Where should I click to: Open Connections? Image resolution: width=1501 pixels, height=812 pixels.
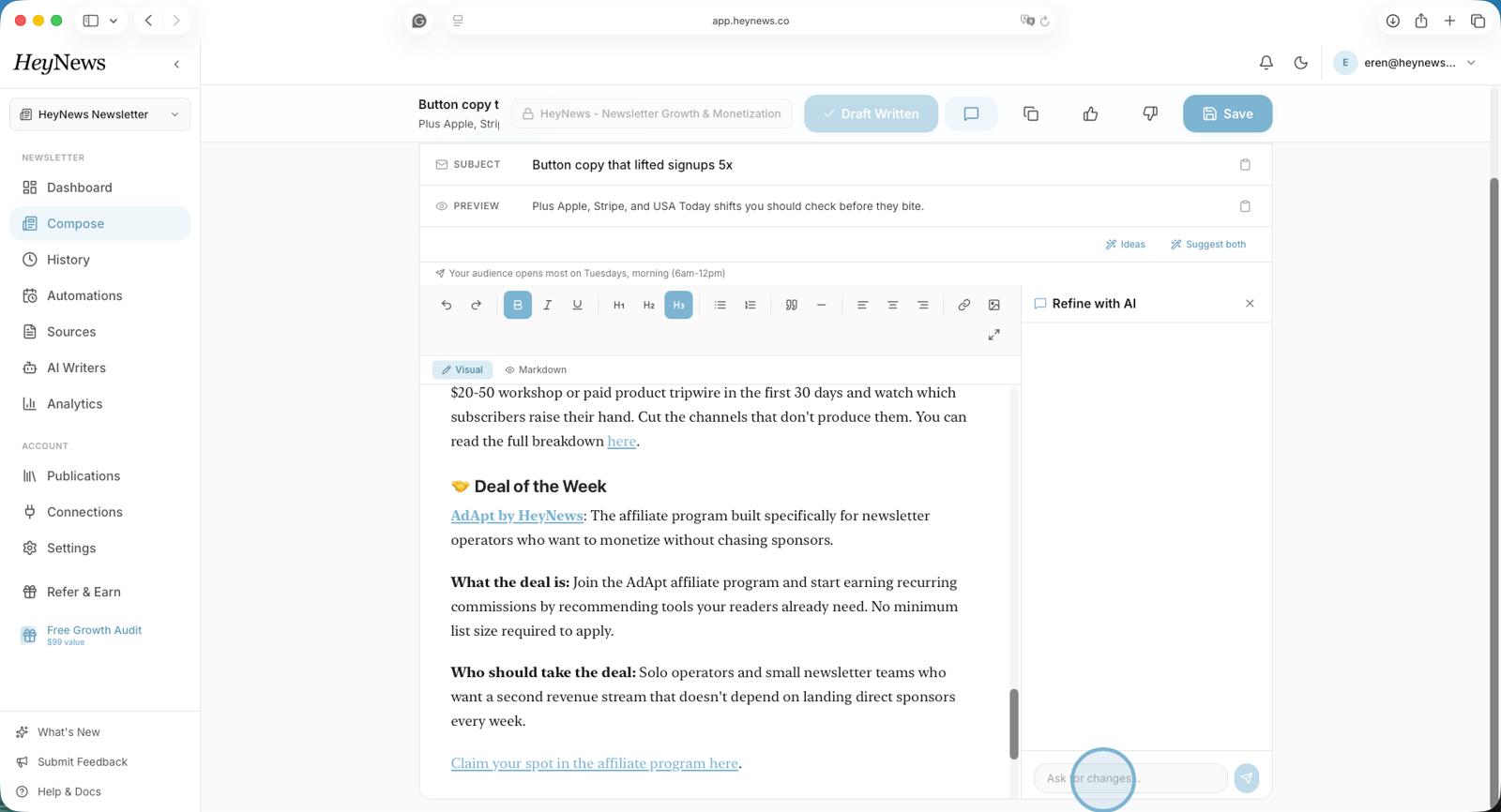click(100, 512)
